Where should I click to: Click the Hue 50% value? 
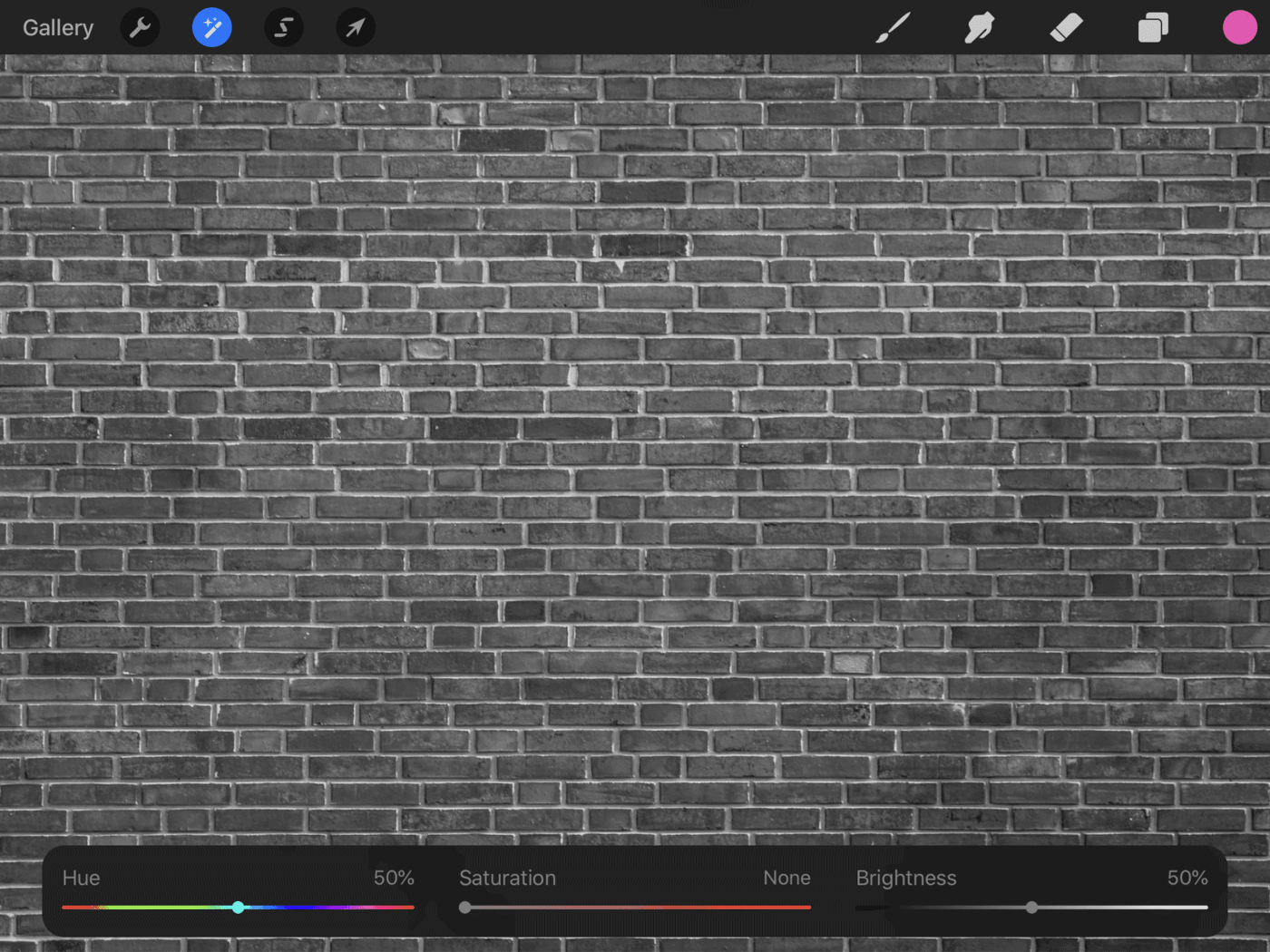tap(394, 878)
